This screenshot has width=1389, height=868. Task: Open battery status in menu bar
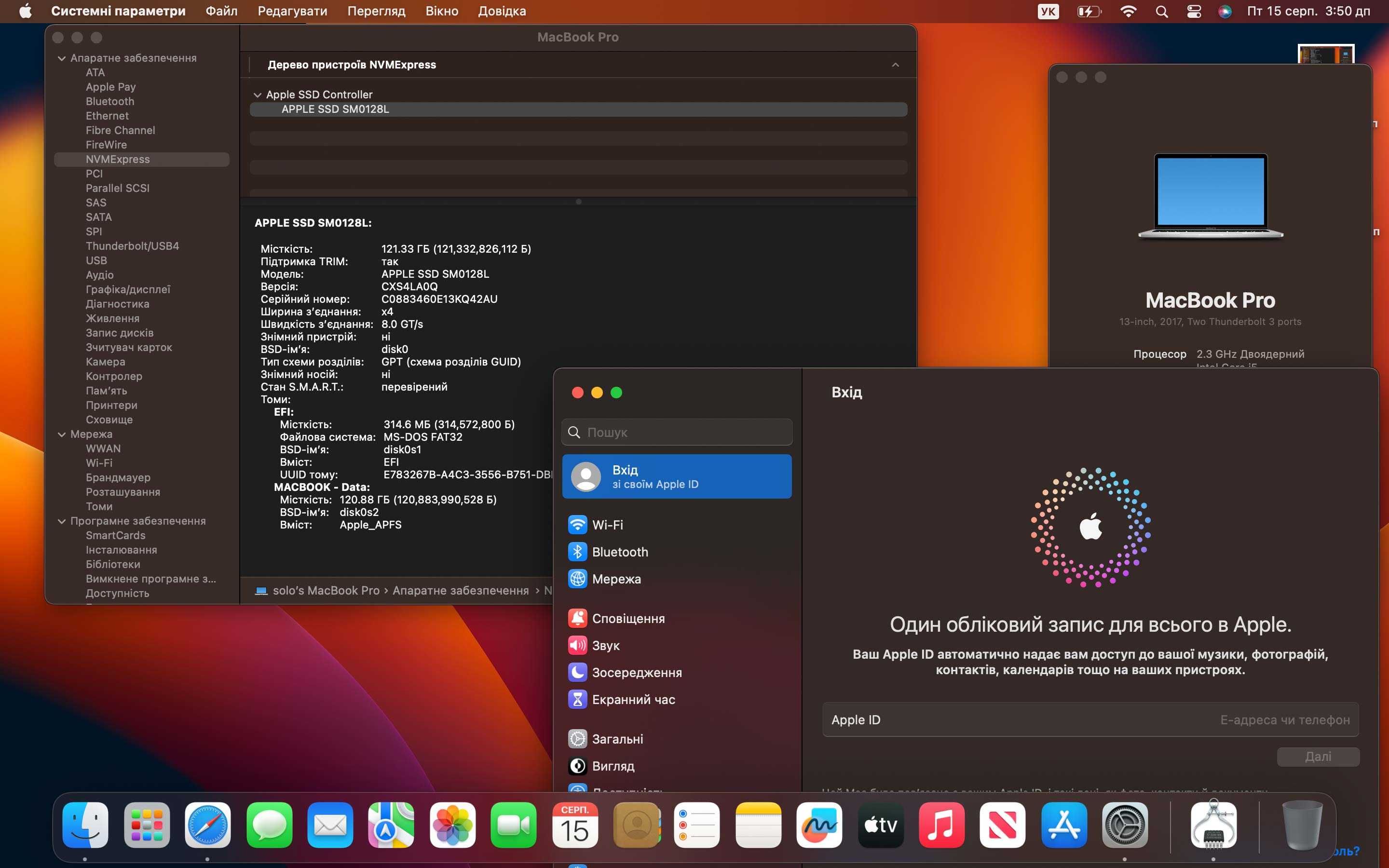(x=1089, y=12)
